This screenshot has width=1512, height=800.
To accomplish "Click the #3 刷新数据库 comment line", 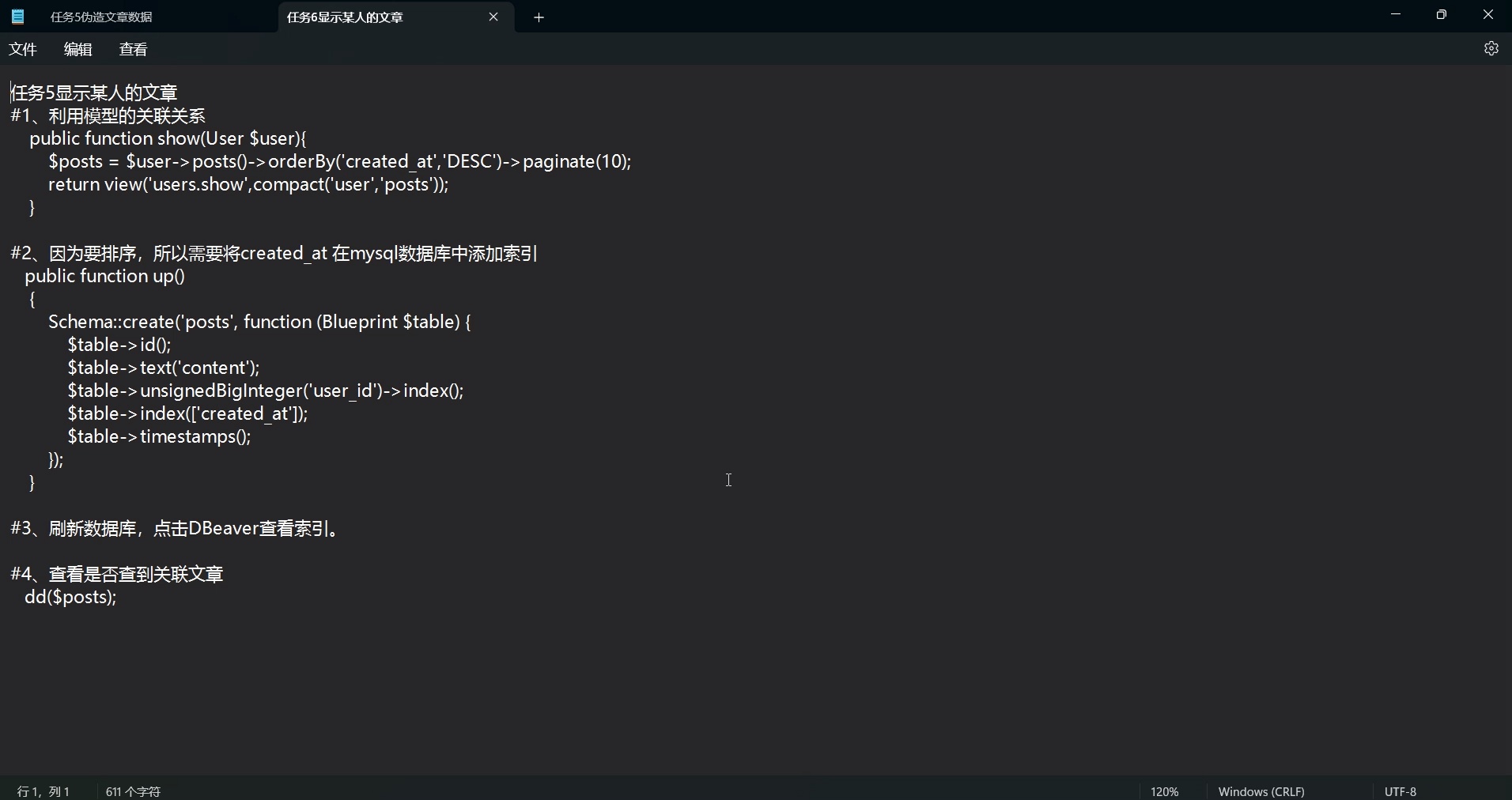I will (174, 530).
